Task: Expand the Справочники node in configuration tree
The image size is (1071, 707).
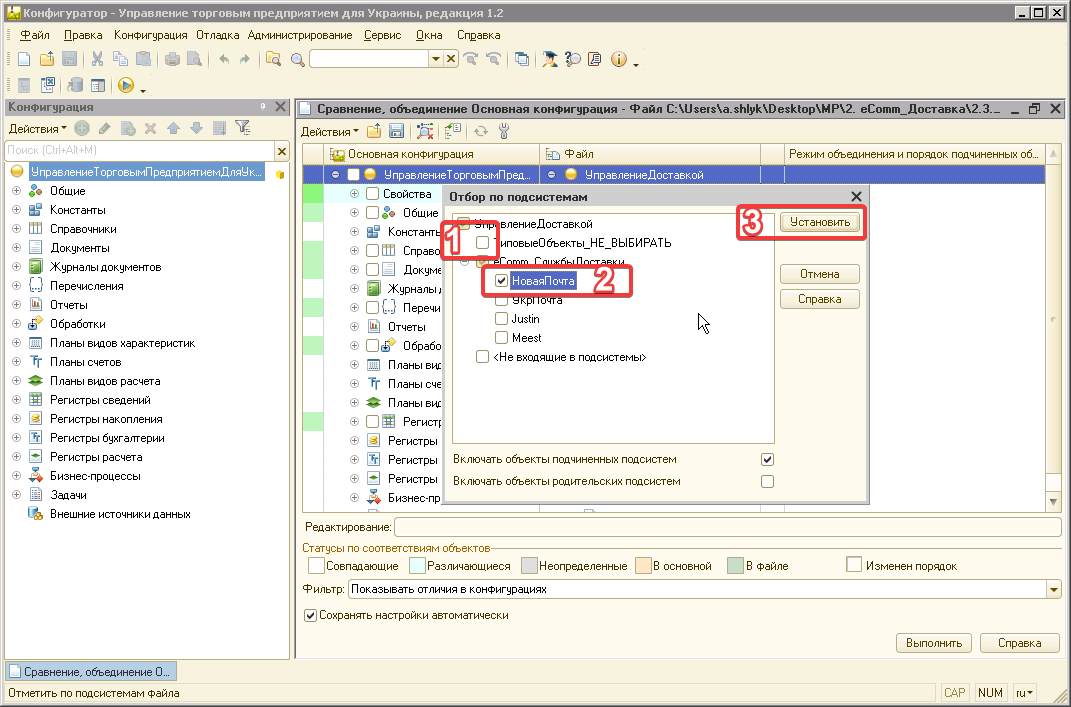Action: 16,229
